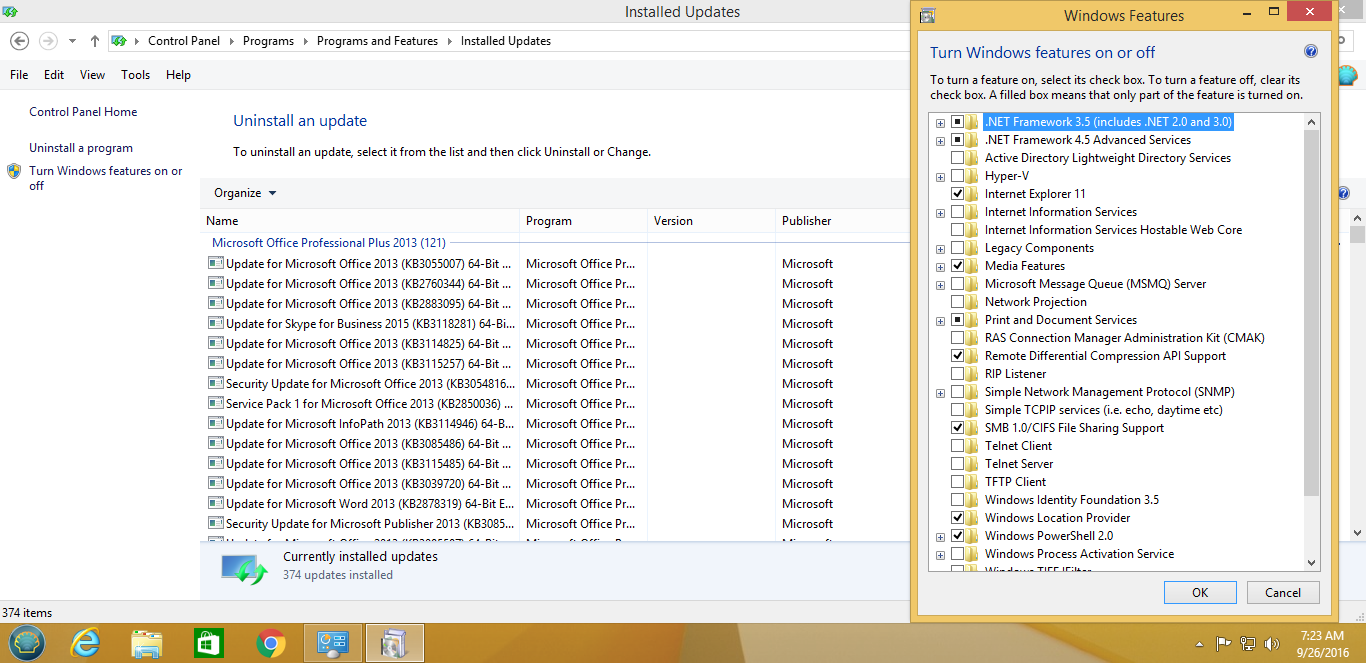This screenshot has width=1366, height=663.
Task: Click the Windows Features list scrollbar thumb
Action: [x=1312, y=311]
